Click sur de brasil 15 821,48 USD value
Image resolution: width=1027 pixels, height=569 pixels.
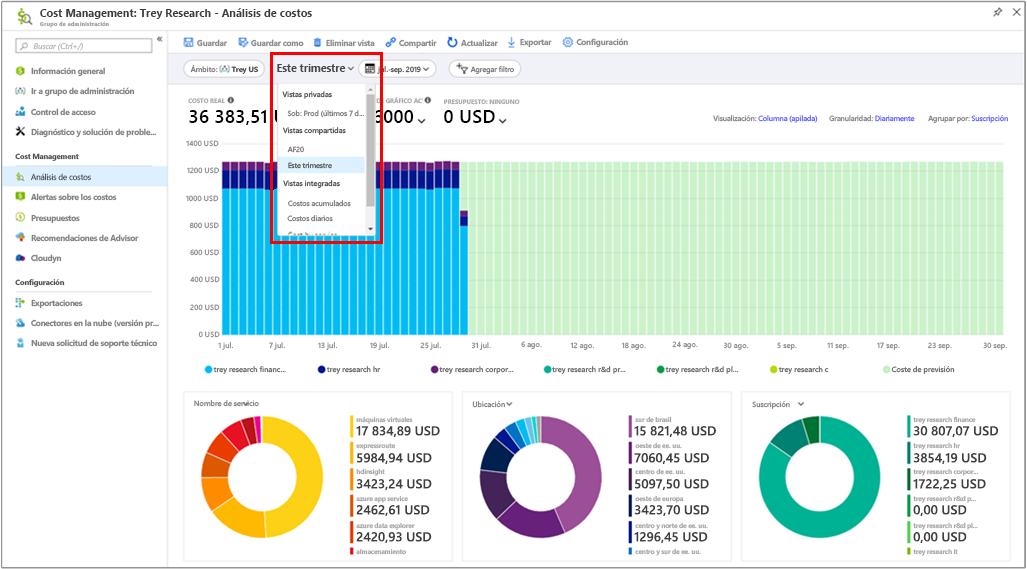pos(675,431)
